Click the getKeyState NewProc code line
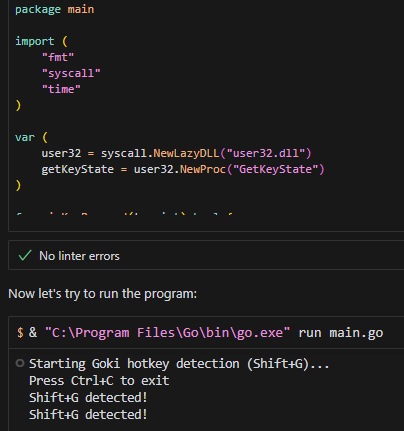Screen dimensions: 404x431 point(183,169)
